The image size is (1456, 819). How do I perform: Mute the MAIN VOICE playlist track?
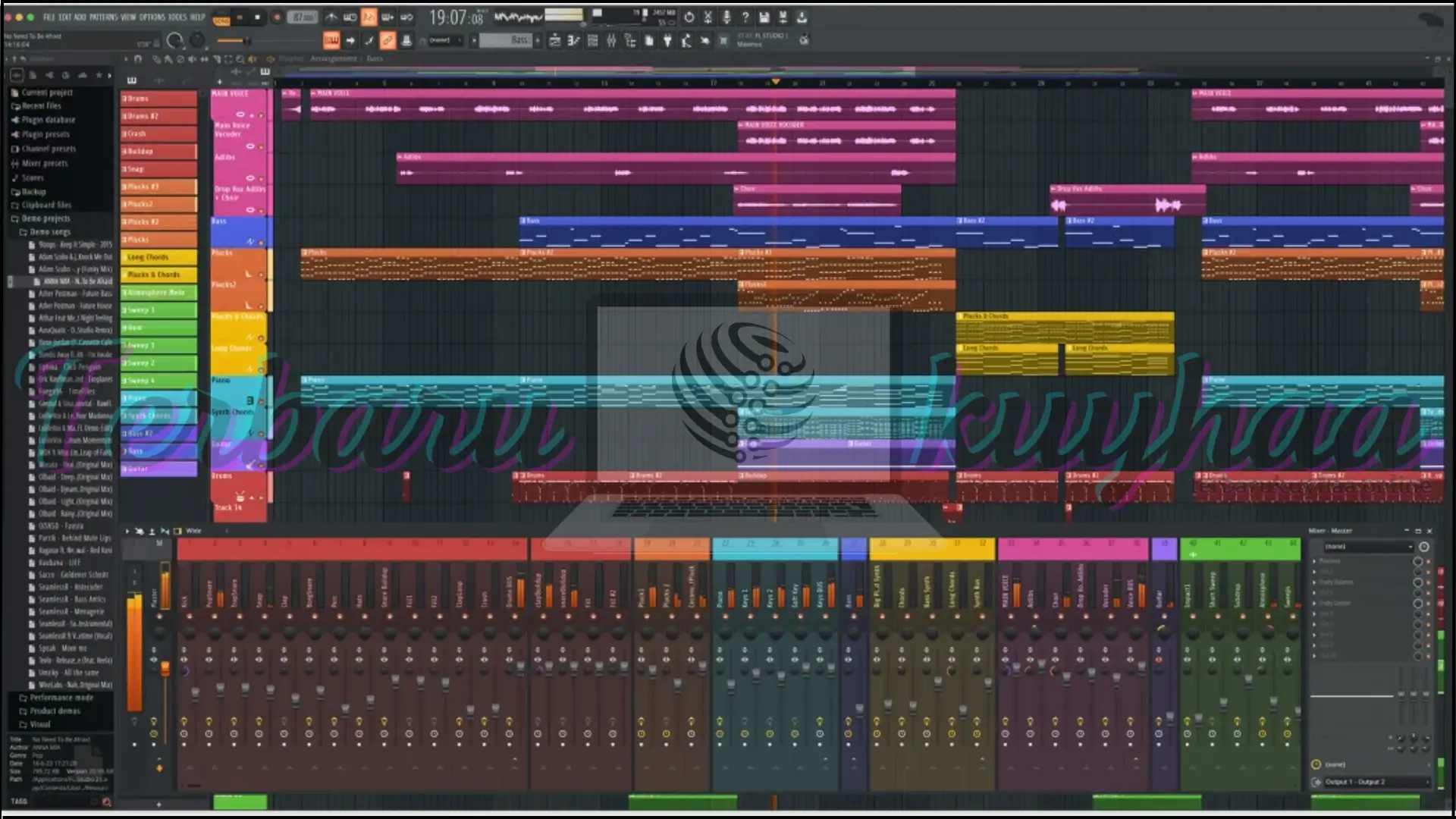pyautogui.click(x=261, y=115)
